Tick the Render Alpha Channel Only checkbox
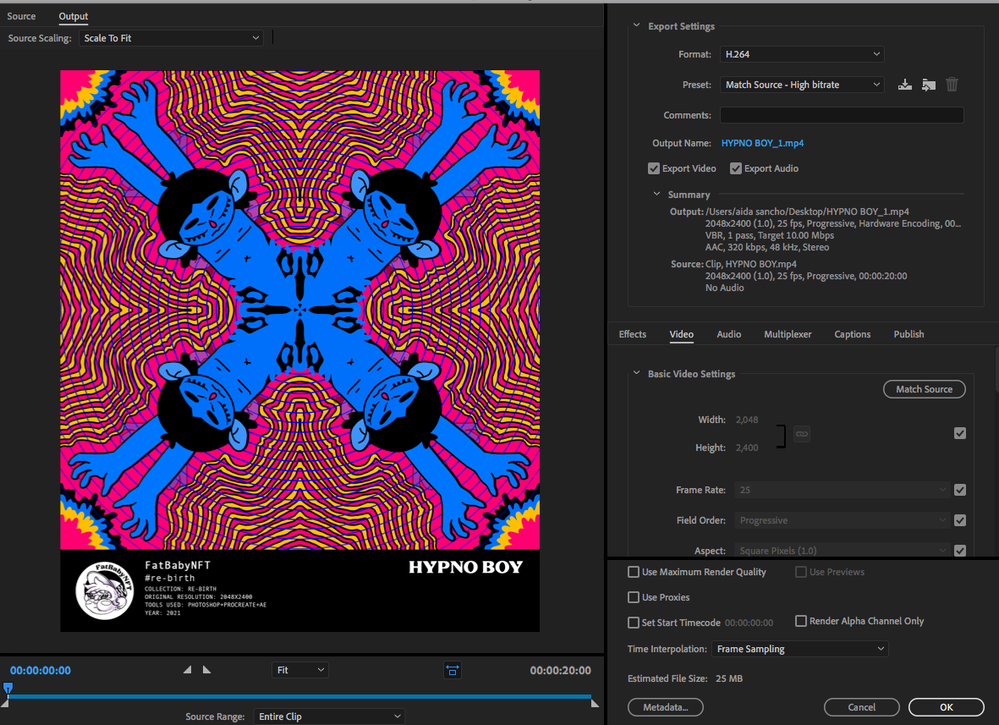 click(x=801, y=621)
